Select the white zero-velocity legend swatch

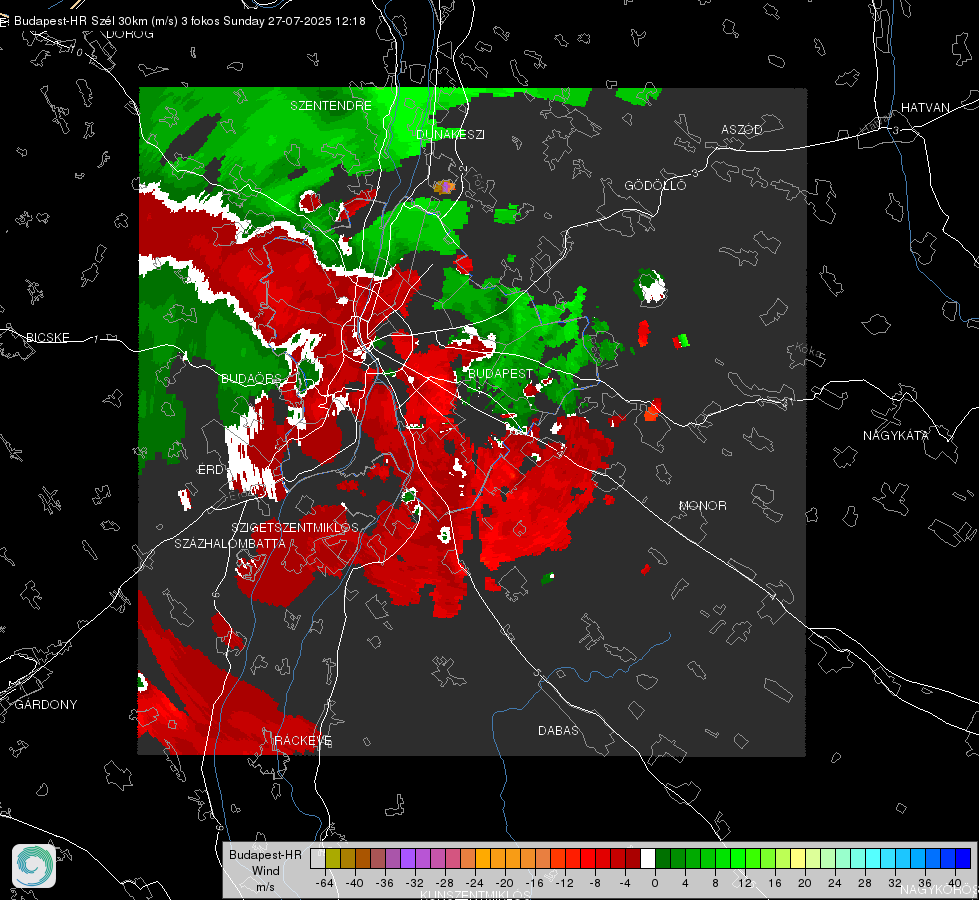(x=648, y=859)
